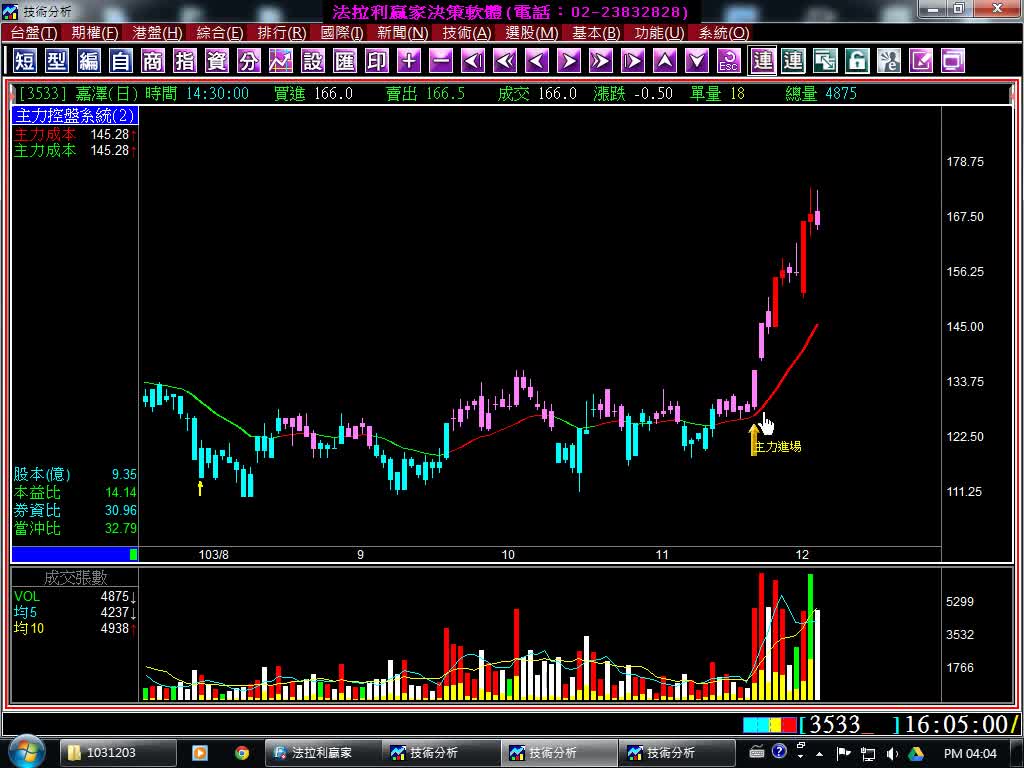Click the Esc toolbar button
The width and height of the screenshot is (1024, 768).
click(x=729, y=61)
